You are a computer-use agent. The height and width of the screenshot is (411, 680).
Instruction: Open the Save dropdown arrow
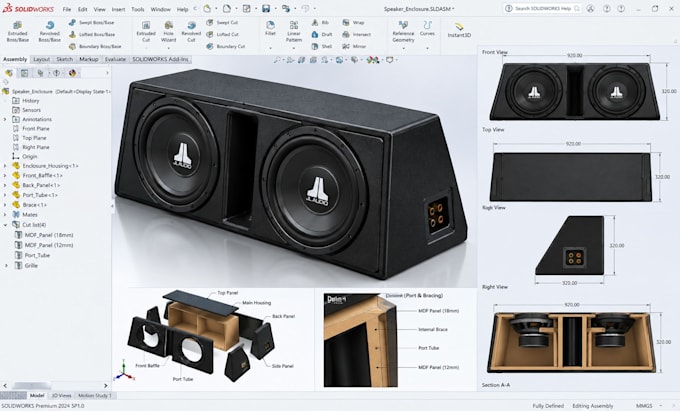(x=275, y=9)
